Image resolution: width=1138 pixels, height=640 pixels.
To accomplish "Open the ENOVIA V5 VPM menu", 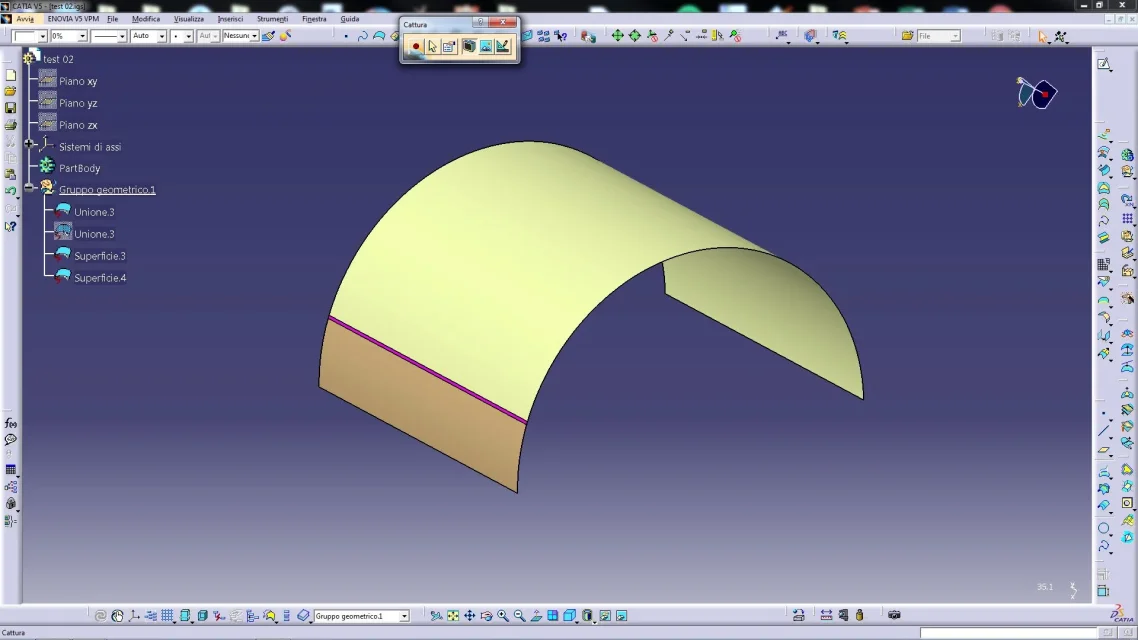I will pyautogui.click(x=73, y=19).
